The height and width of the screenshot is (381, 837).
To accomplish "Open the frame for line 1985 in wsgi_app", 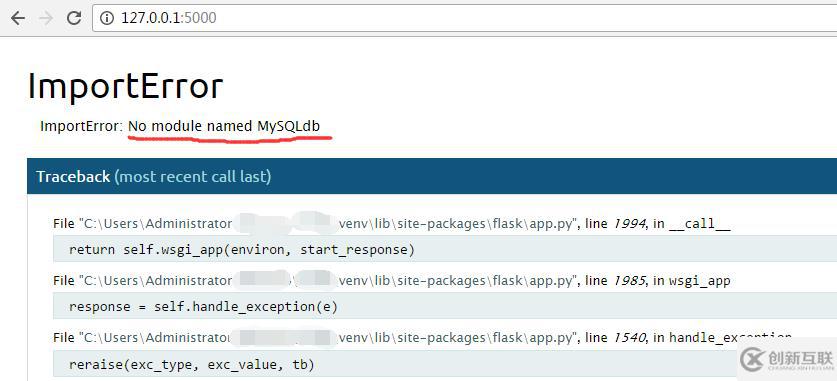I will (x=392, y=281).
